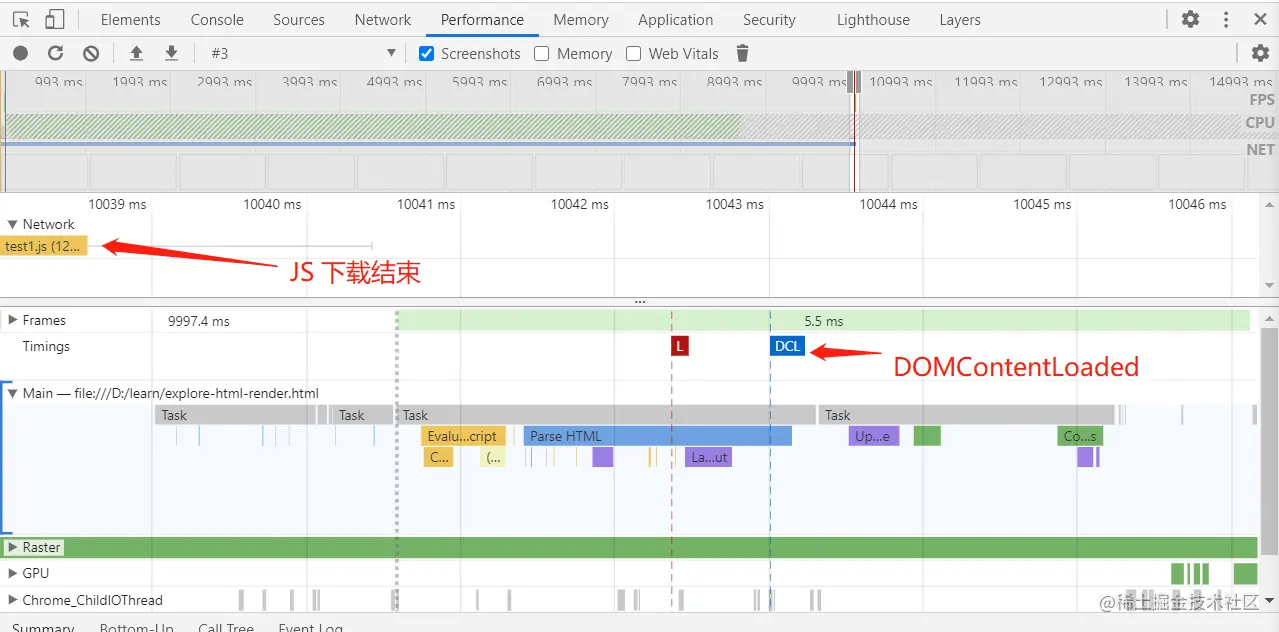Expand the Raster track

coord(13,547)
